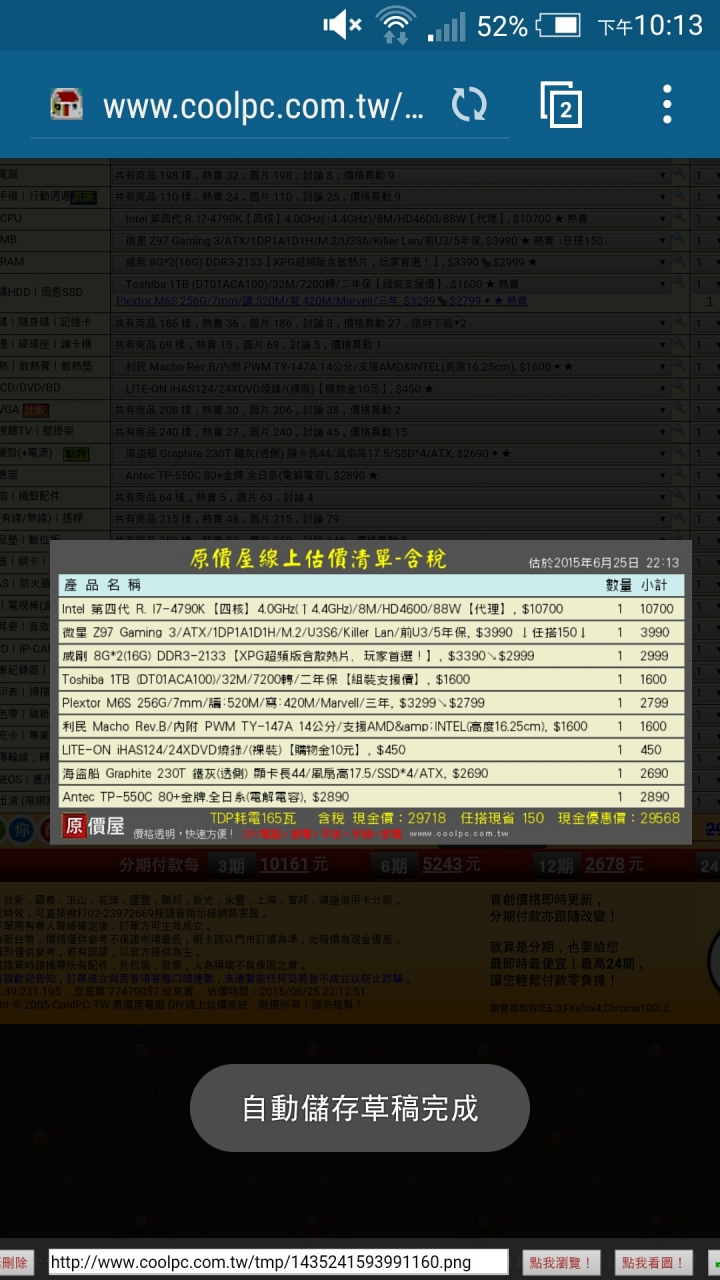Image resolution: width=720 pixels, height=1280 pixels.
Task: Tap the CoolPC house favicon
Action: (x=65, y=104)
